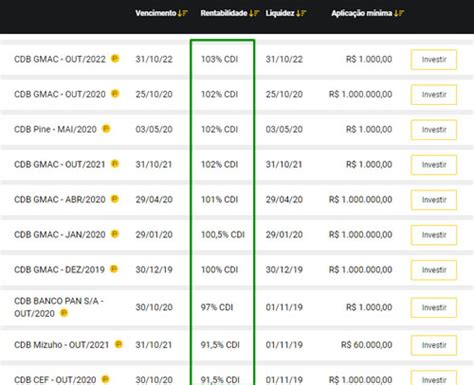The image size is (474, 385).
Task: Select the CDB GMAC - OUT/2022 name
Action: pos(60,59)
